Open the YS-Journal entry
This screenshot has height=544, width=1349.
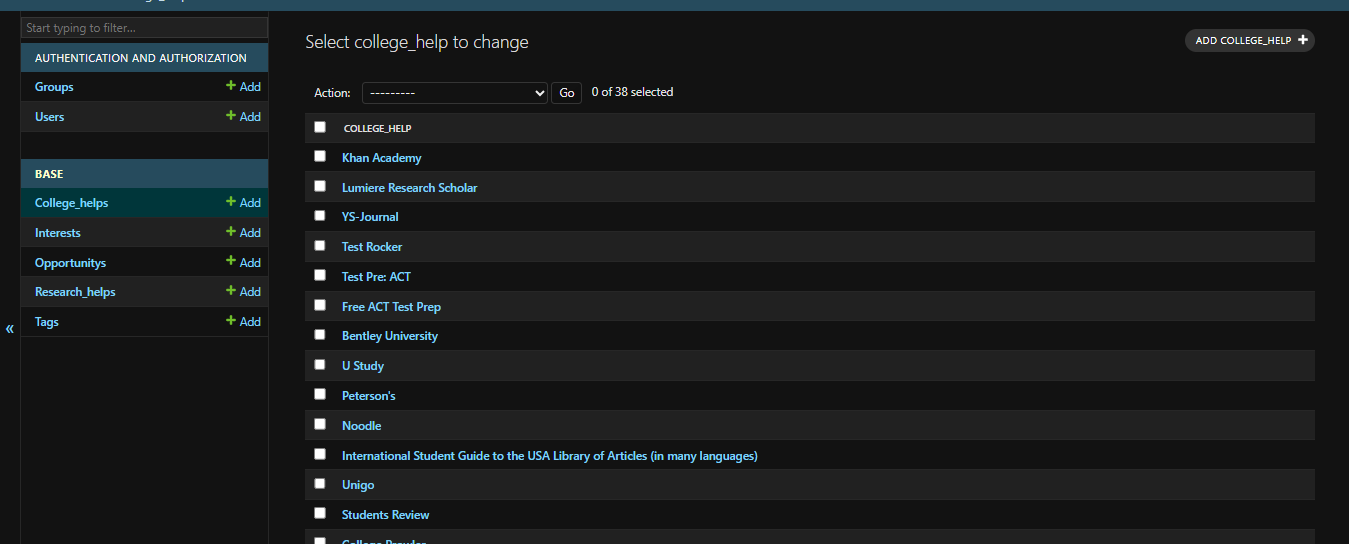[x=370, y=217]
